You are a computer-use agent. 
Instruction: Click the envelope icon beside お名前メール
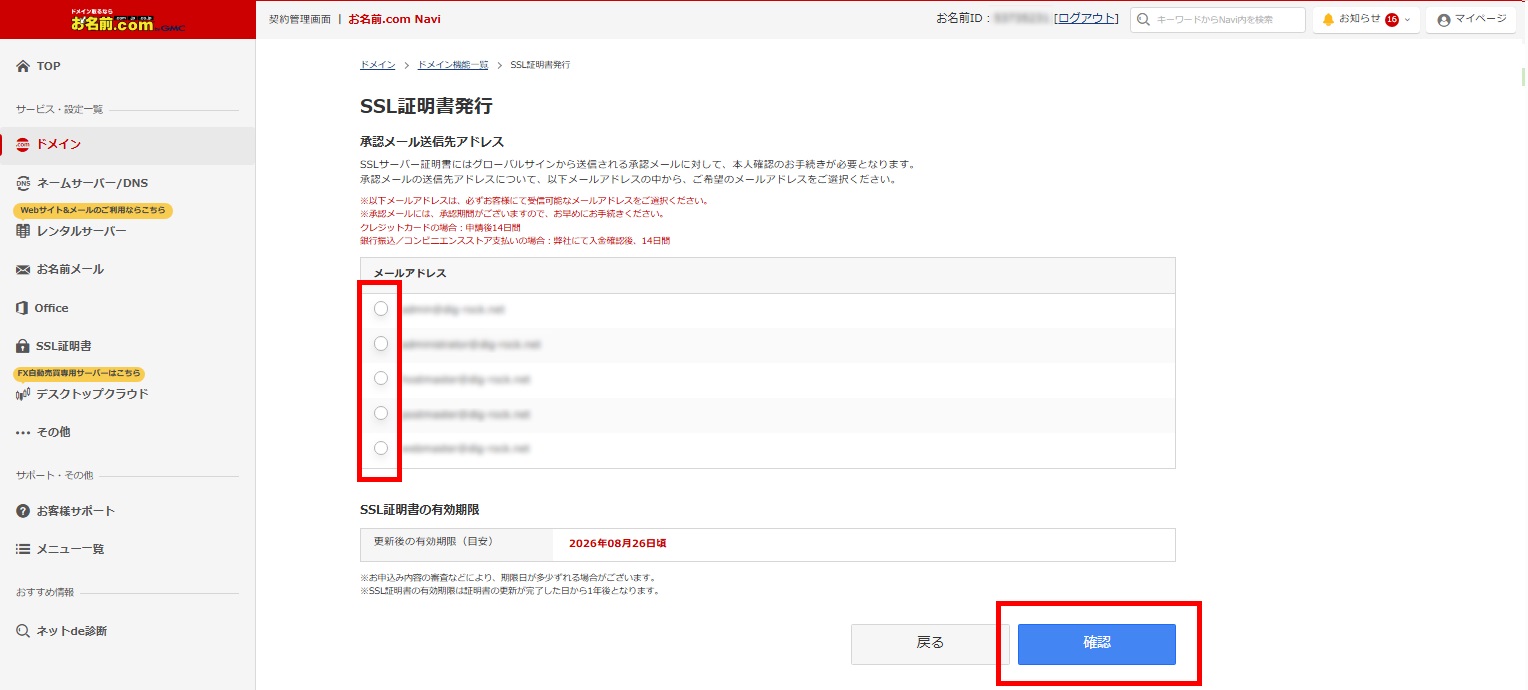[x=23, y=270]
